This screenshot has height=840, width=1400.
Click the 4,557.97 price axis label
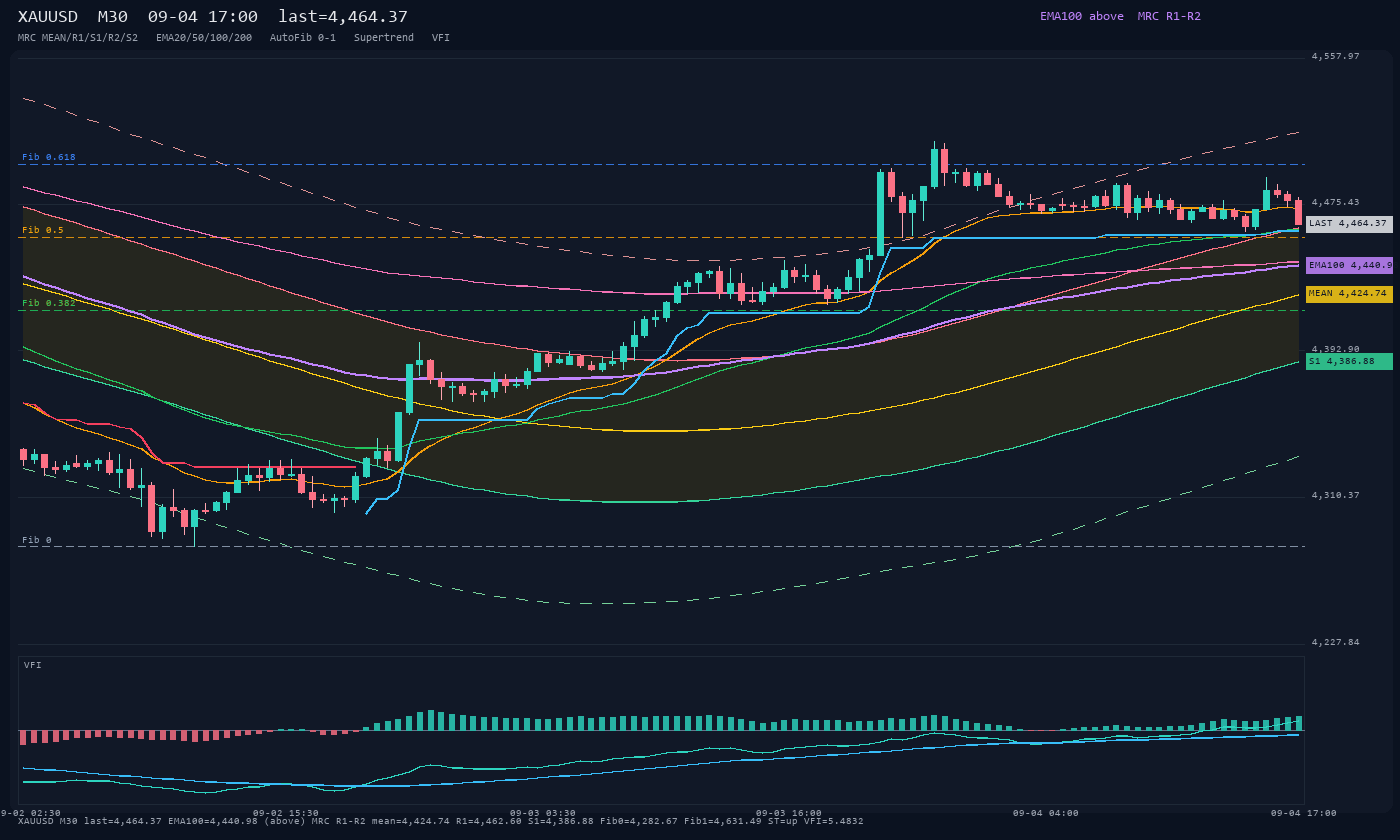click(1336, 56)
